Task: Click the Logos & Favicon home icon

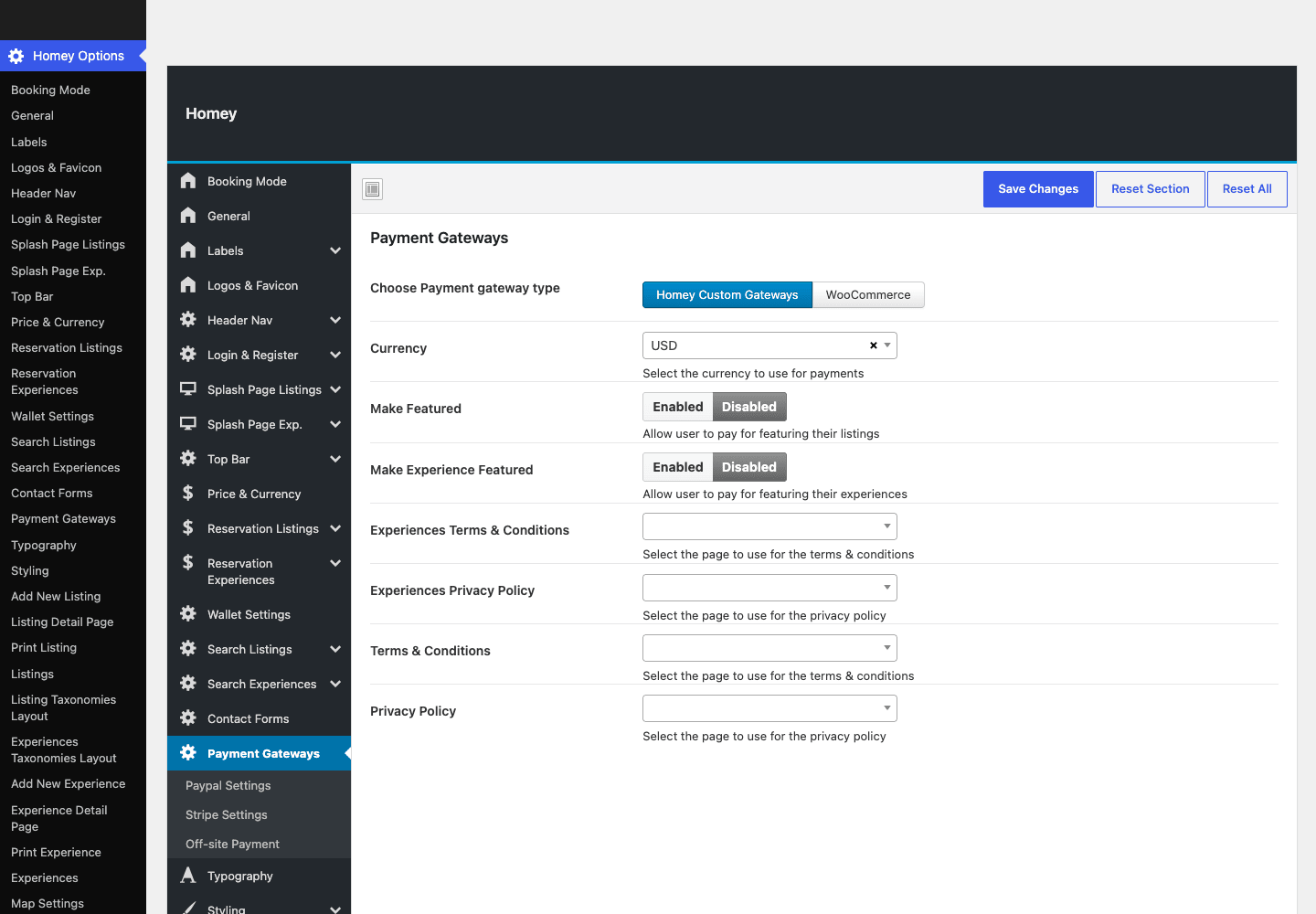Action: click(188, 285)
